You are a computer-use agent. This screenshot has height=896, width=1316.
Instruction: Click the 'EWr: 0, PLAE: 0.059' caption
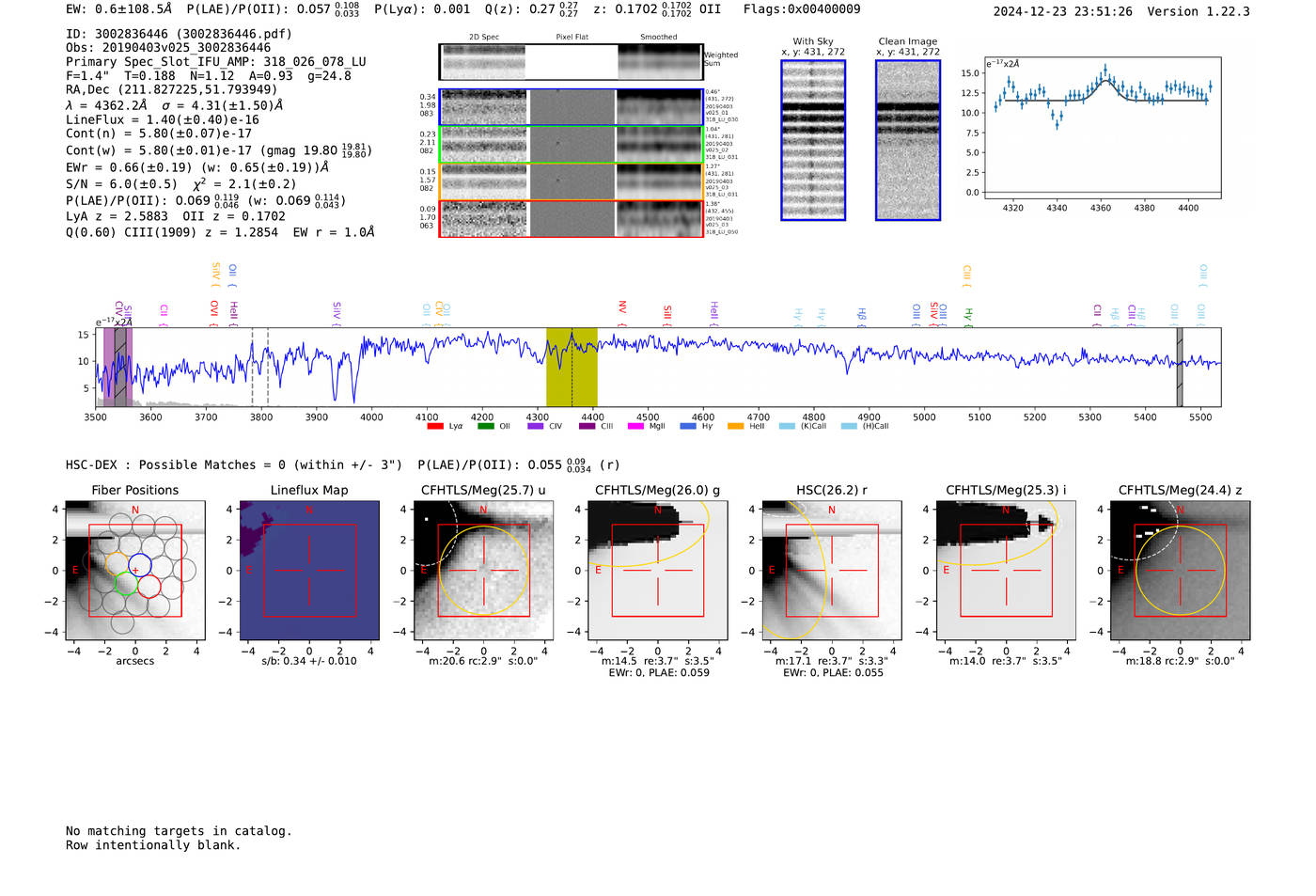(x=658, y=673)
